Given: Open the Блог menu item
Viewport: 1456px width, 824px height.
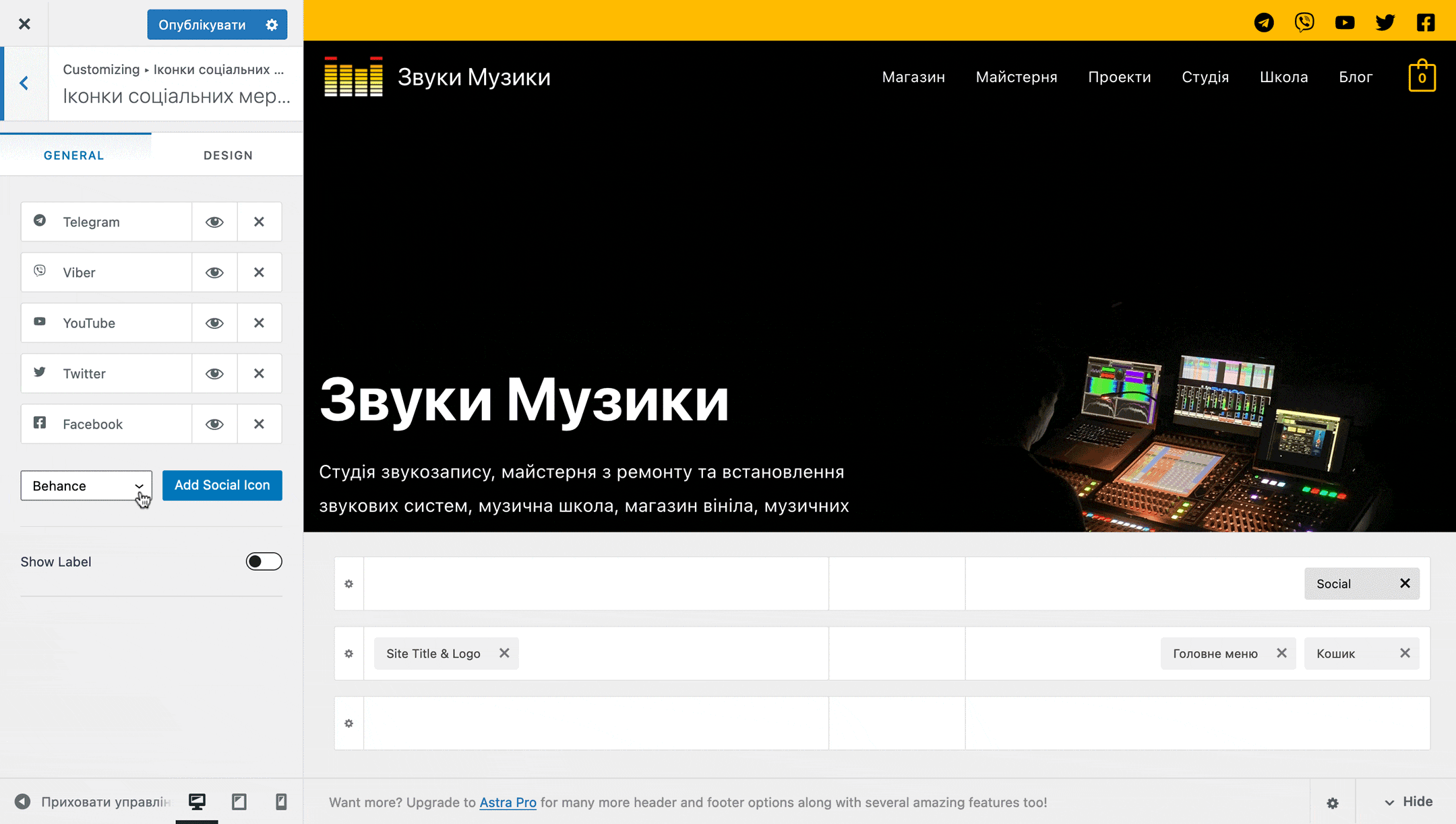Looking at the screenshot, I should click(x=1356, y=77).
